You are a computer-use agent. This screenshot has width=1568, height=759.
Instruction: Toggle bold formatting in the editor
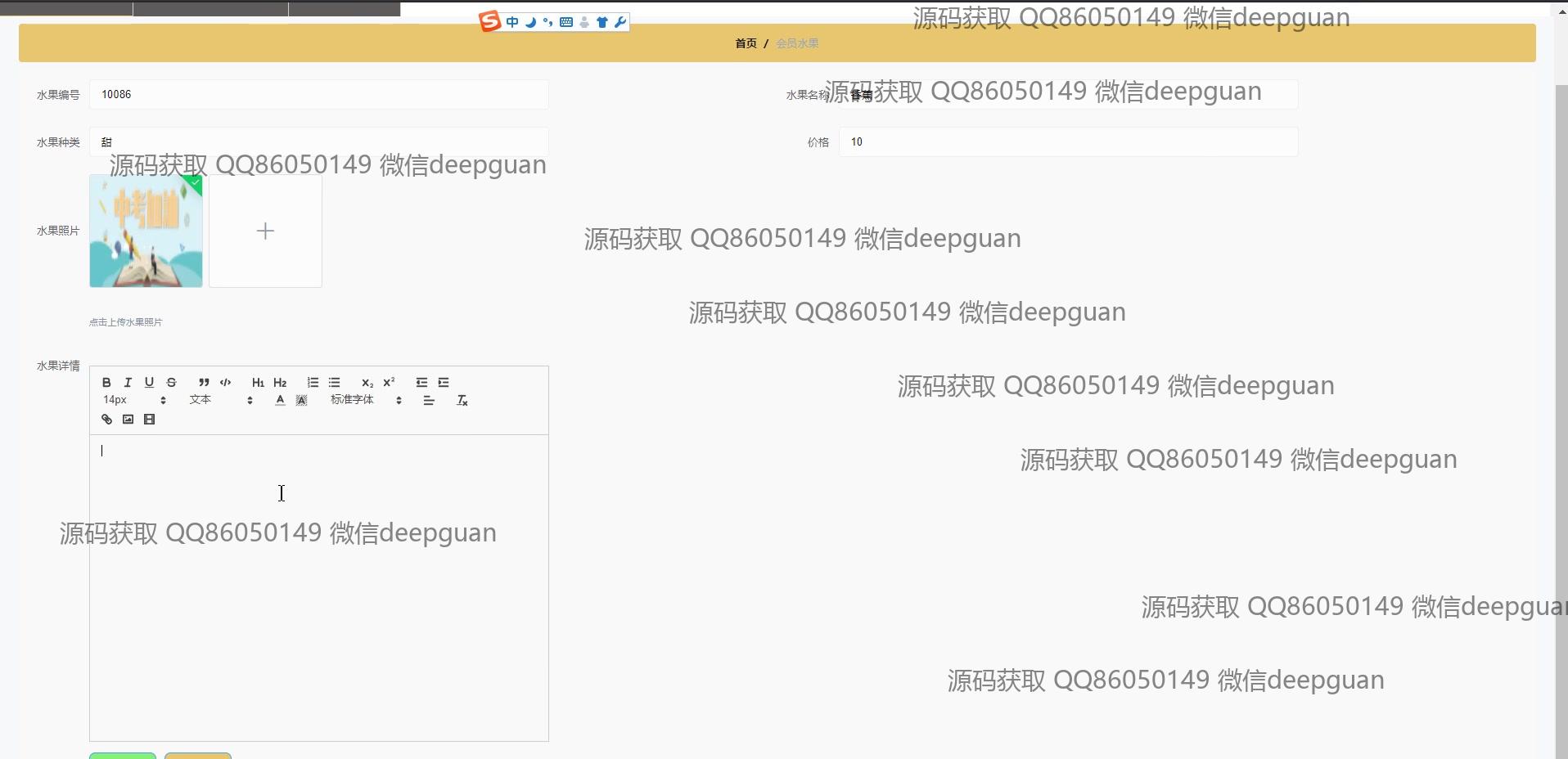(x=106, y=383)
